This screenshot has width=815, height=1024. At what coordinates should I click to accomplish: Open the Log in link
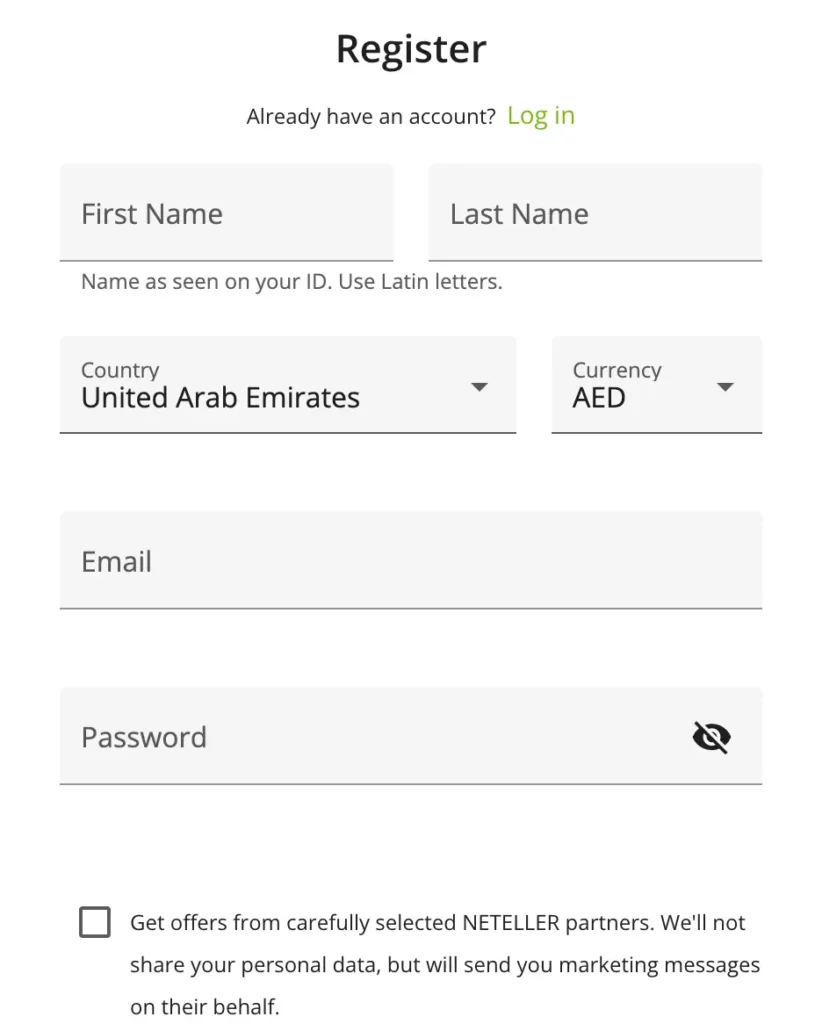coord(541,116)
